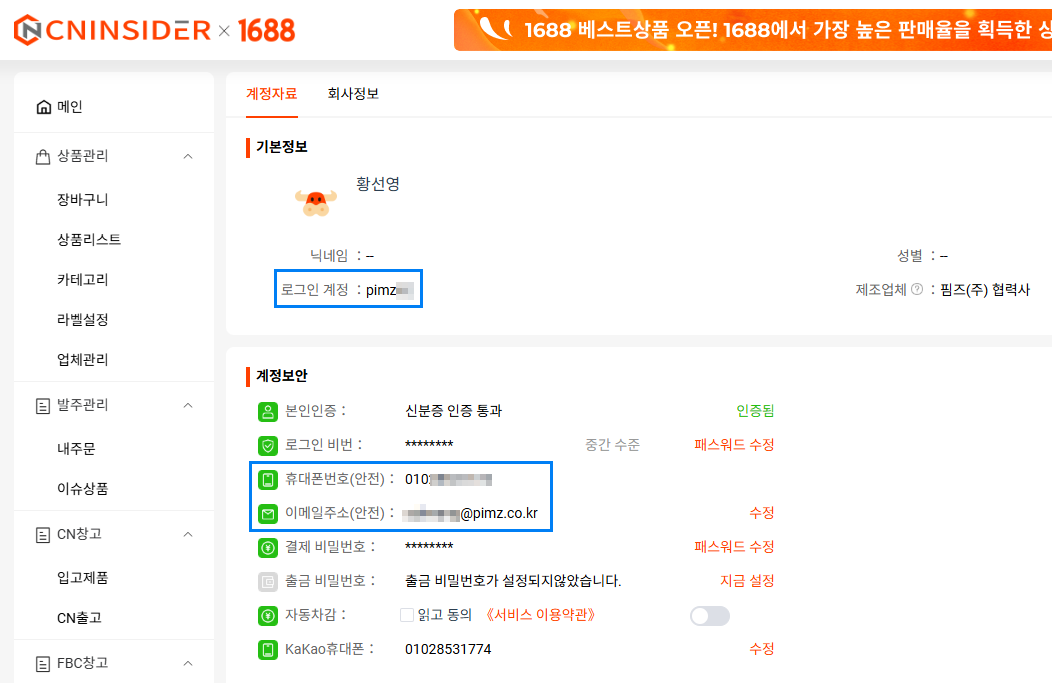1052x683 pixels.
Task: Click the home icon beside 메인
Action: coord(43,107)
